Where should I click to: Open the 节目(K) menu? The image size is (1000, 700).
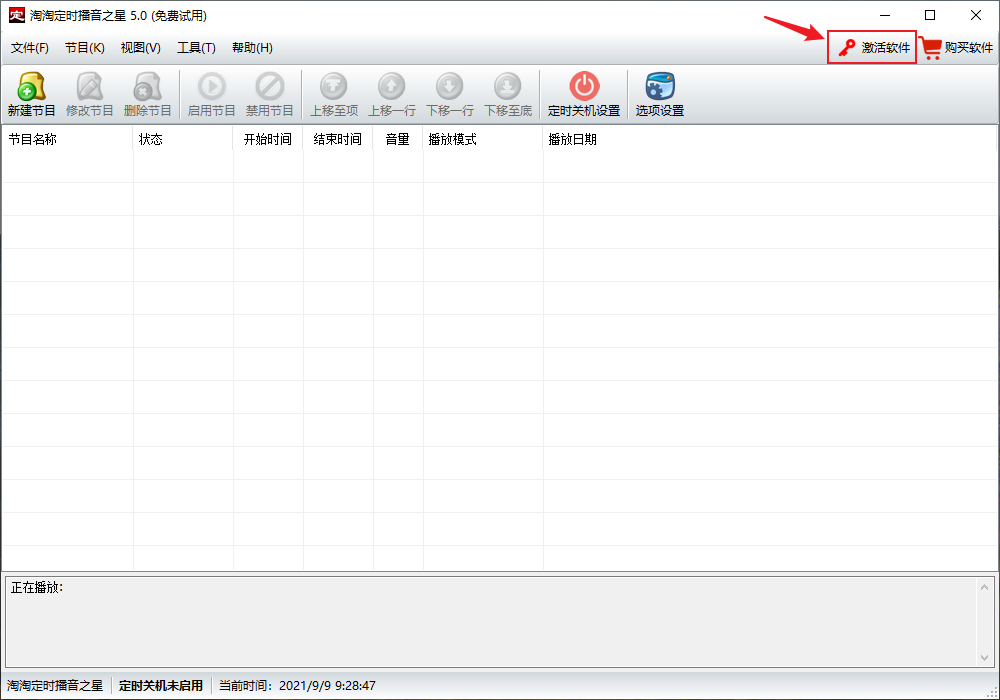tap(85, 48)
